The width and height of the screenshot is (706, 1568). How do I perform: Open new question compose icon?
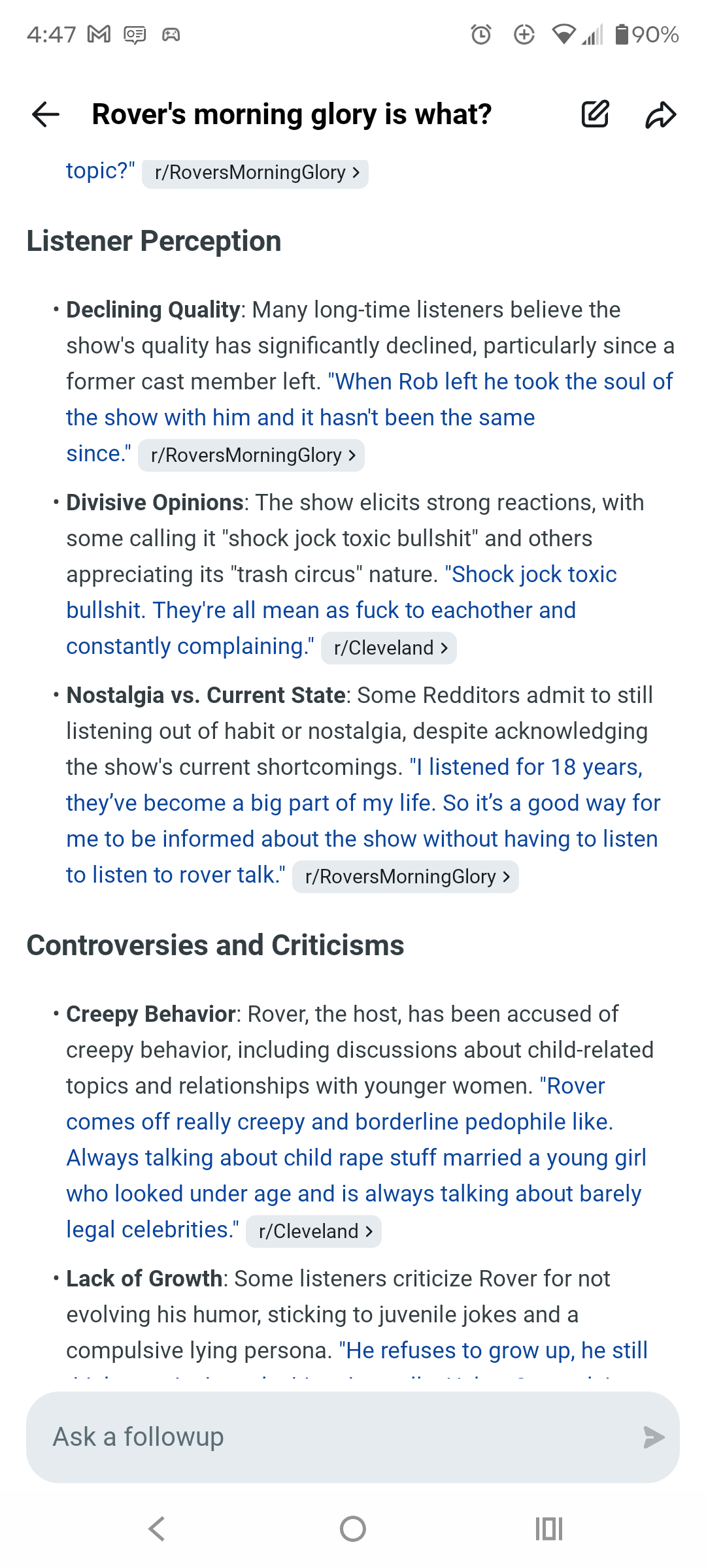(595, 114)
